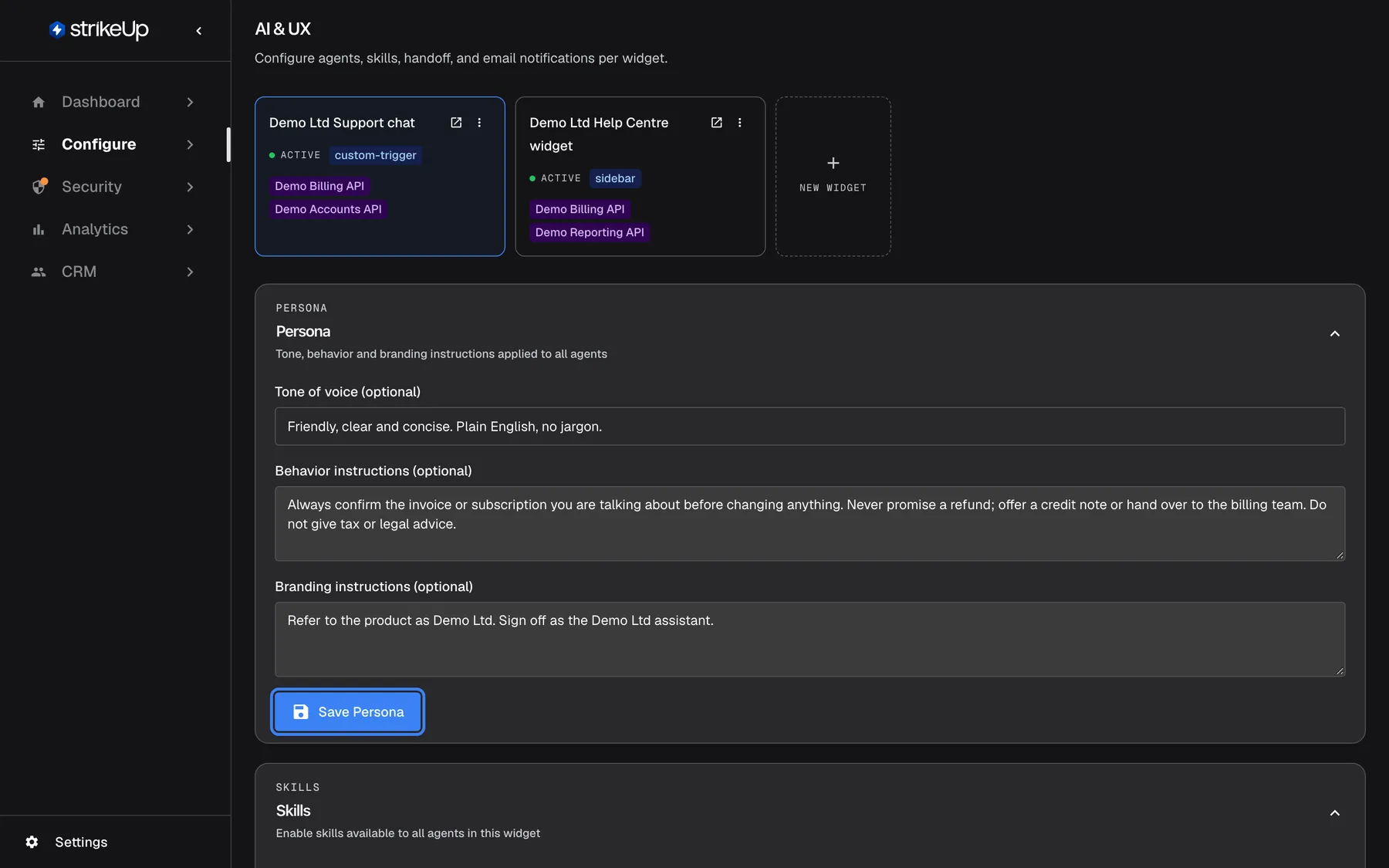This screenshot has width=1389, height=868.
Task: Open more options for Help Centre widget
Action: [739, 123]
